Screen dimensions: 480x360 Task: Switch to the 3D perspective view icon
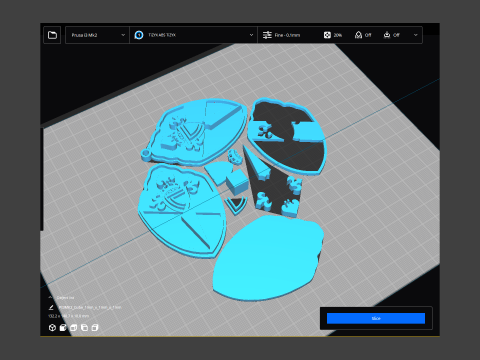(52, 328)
